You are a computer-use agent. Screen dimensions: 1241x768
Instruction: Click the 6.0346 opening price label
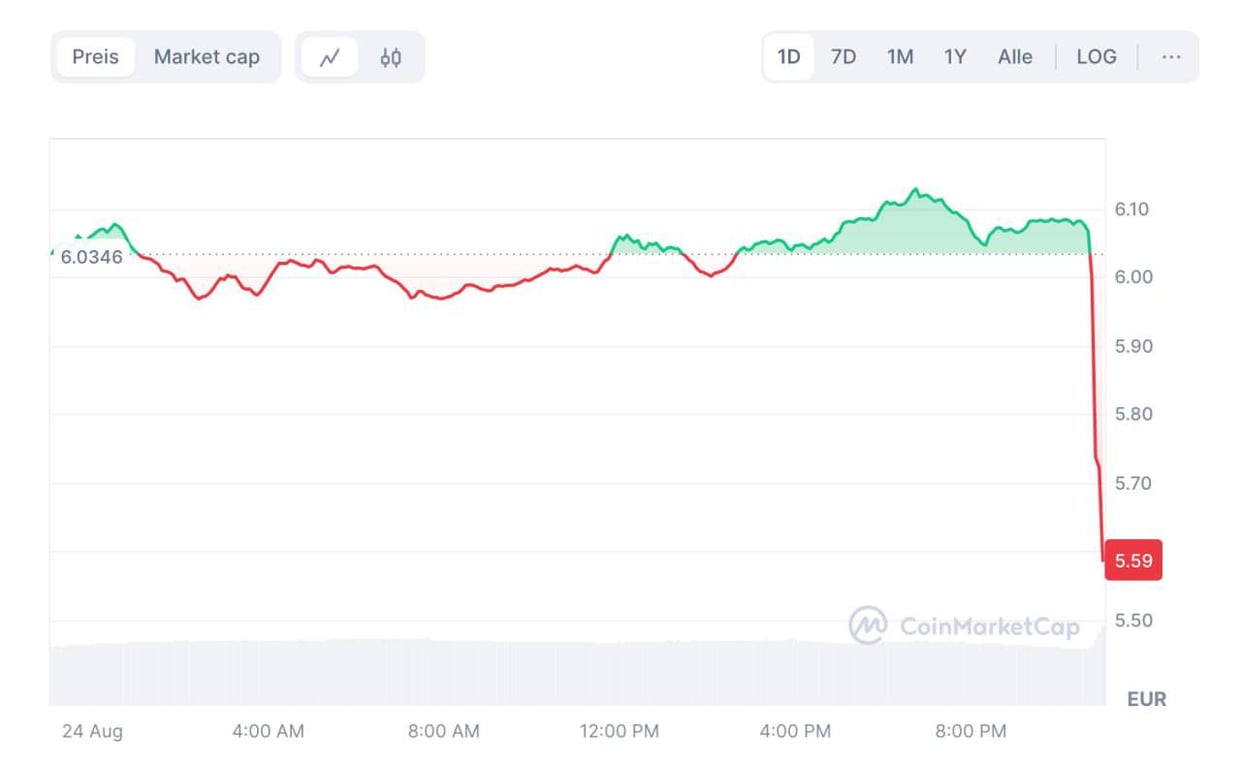tap(91, 257)
